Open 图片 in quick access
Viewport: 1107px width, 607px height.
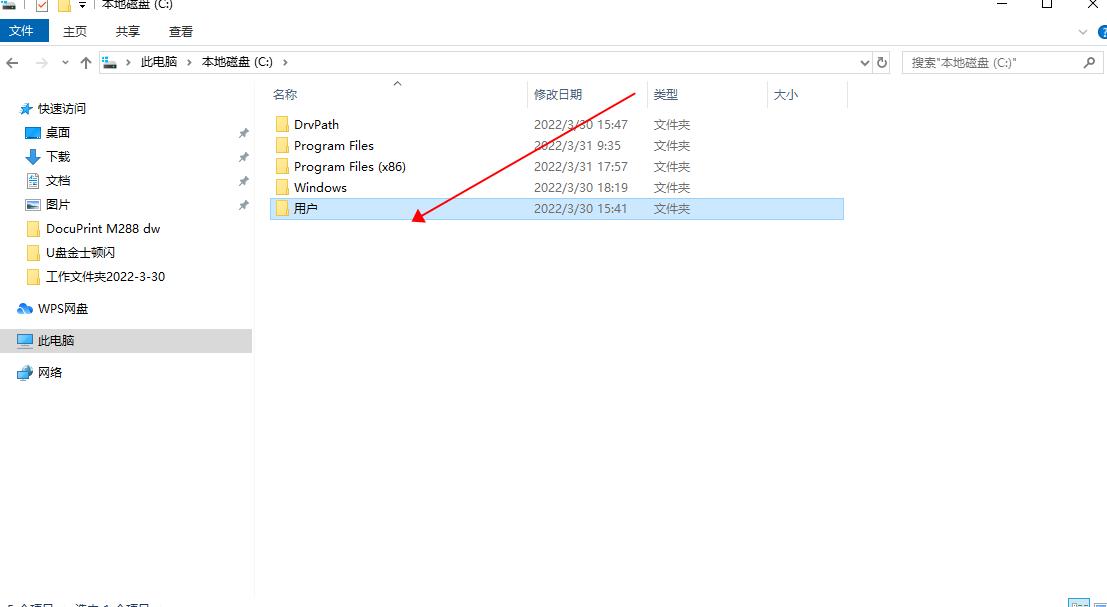pos(58,205)
